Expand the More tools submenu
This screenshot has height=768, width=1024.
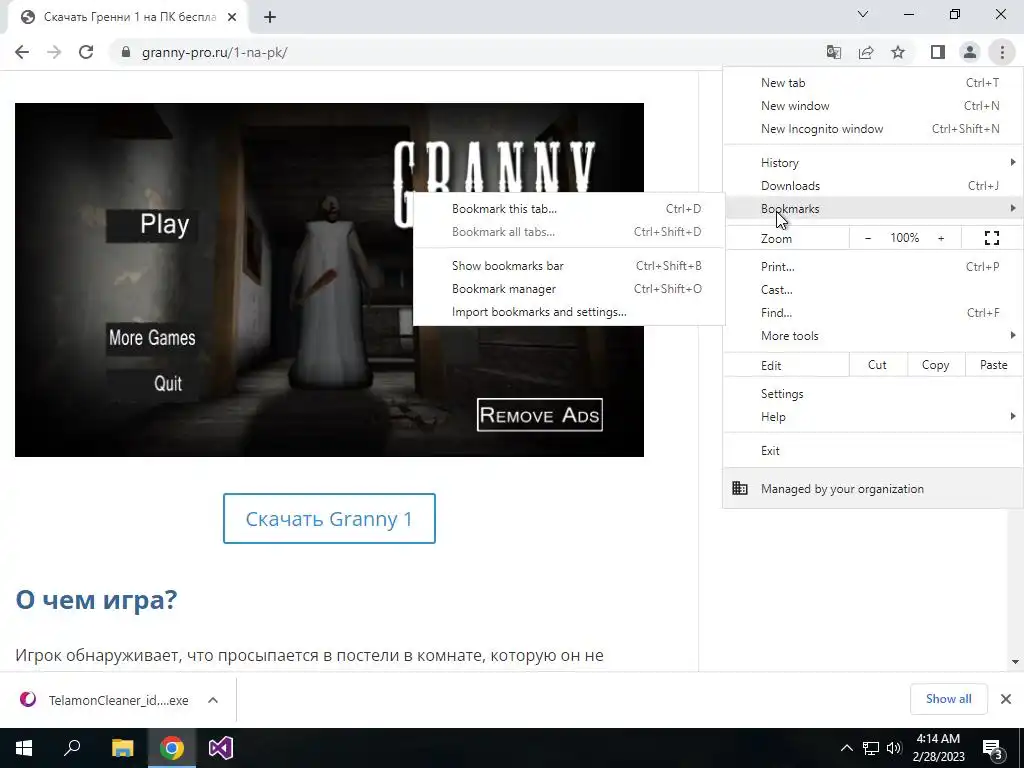click(873, 336)
